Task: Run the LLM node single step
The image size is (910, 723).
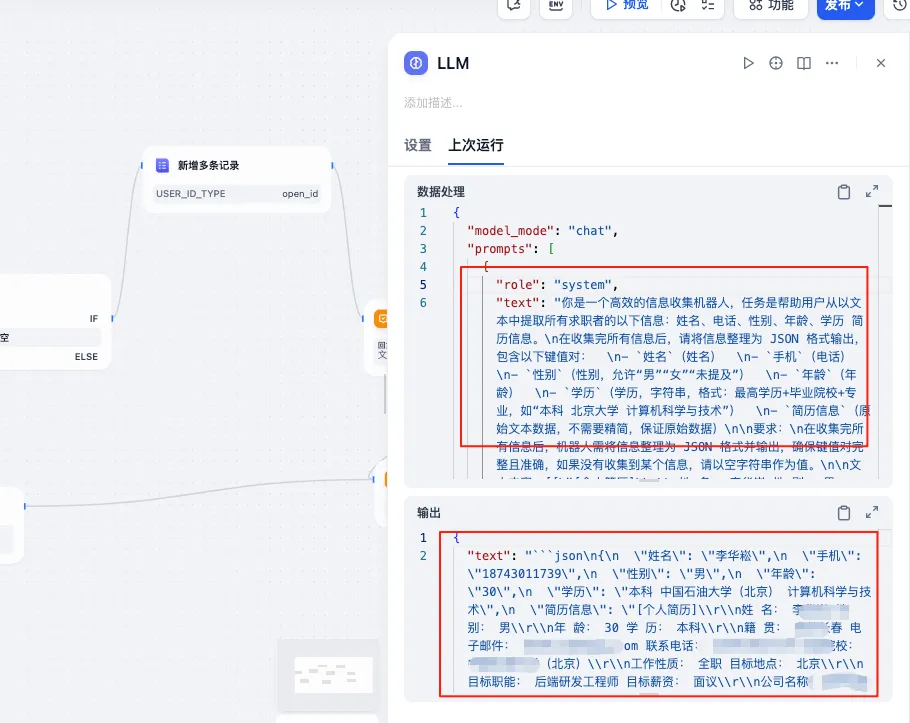Action: 748,63
